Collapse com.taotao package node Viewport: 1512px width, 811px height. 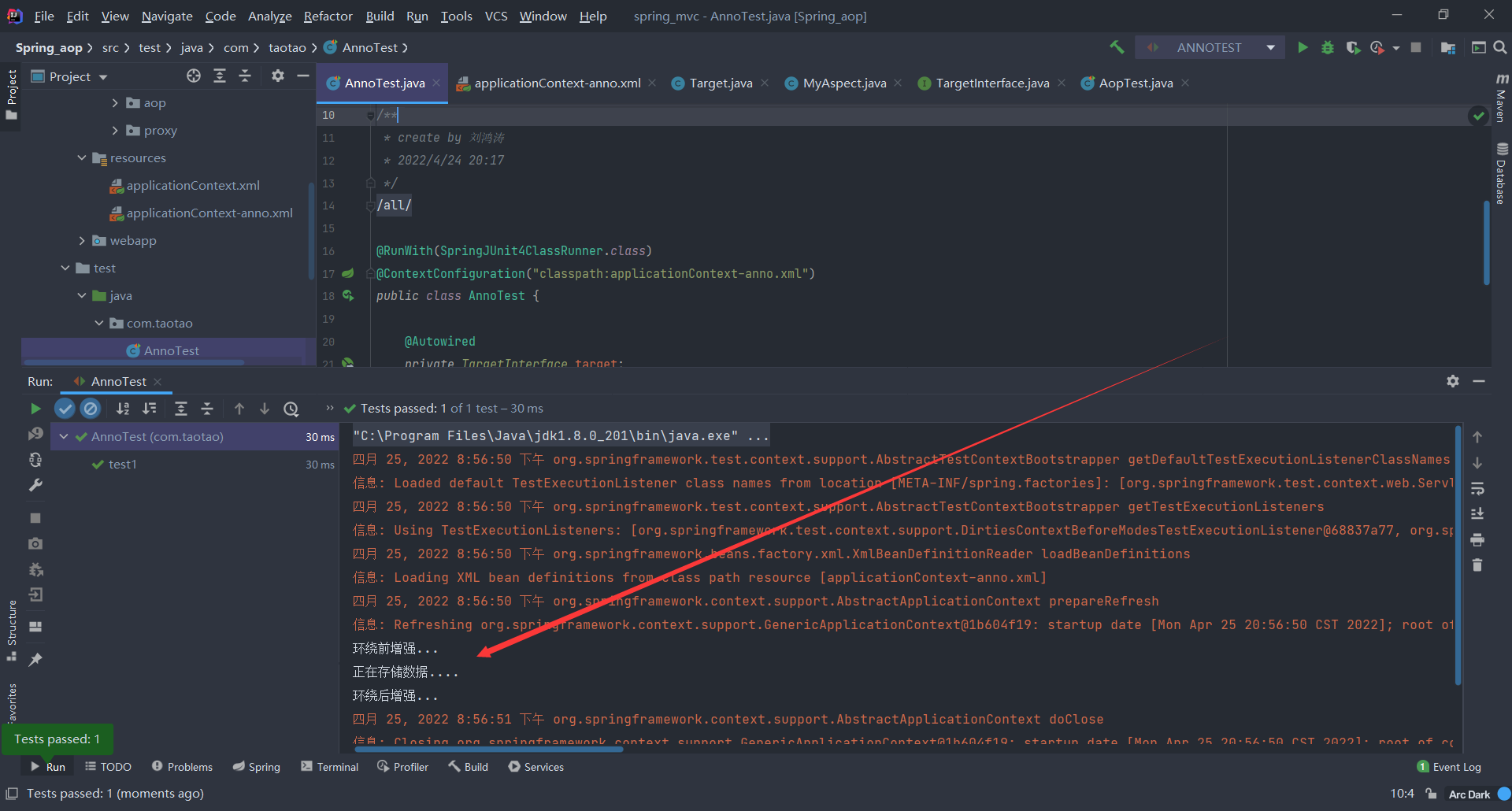tap(99, 323)
